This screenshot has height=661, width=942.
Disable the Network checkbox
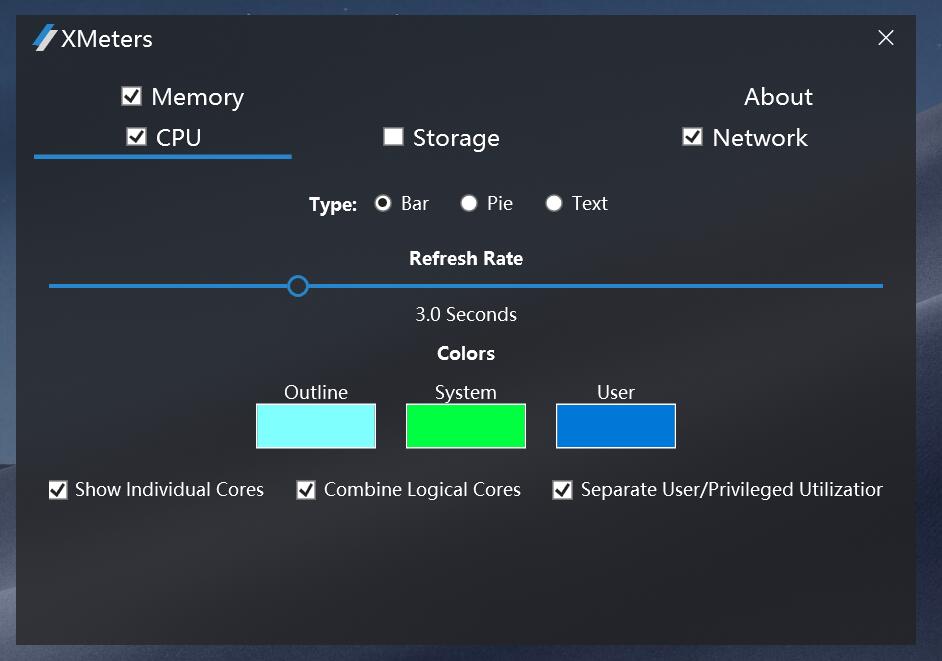click(x=692, y=136)
